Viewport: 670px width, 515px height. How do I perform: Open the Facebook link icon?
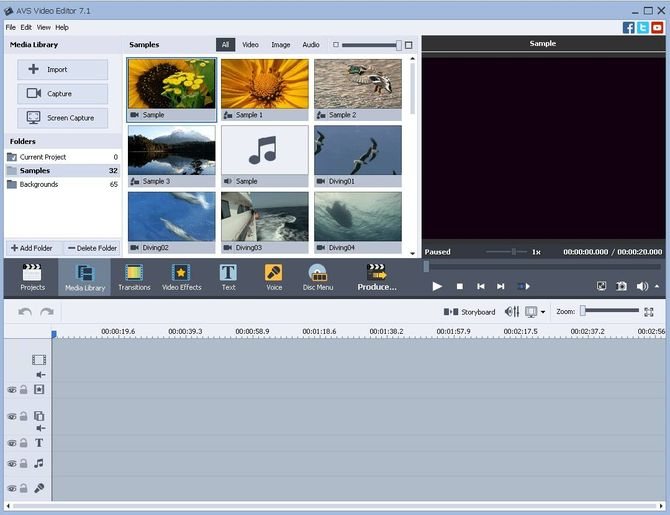pyautogui.click(x=629, y=28)
